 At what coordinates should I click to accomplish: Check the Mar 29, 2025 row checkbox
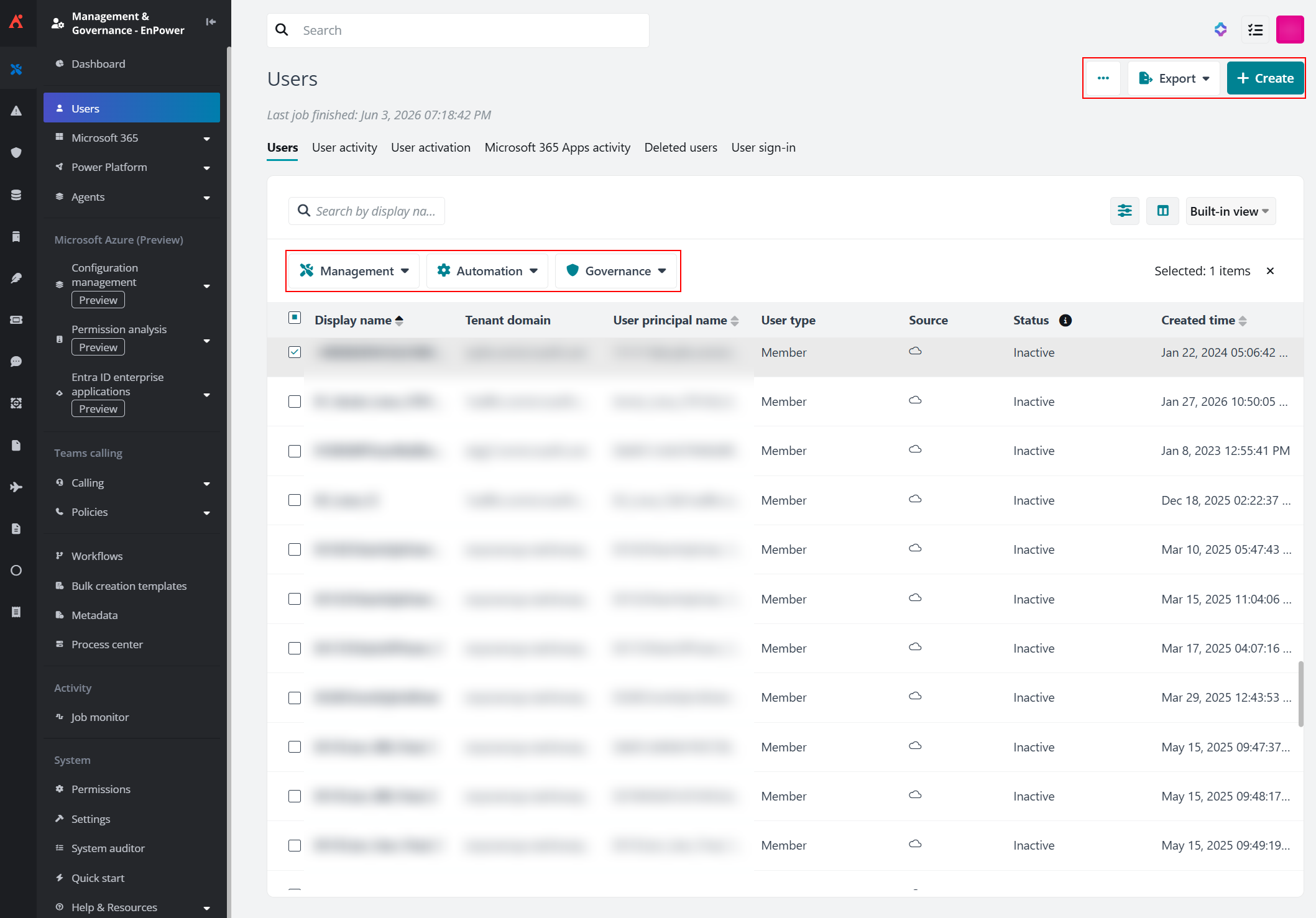click(295, 698)
